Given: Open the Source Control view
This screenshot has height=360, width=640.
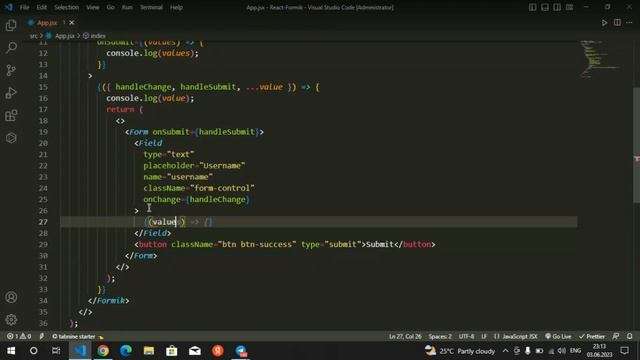Looking at the screenshot, I should click(x=11, y=70).
